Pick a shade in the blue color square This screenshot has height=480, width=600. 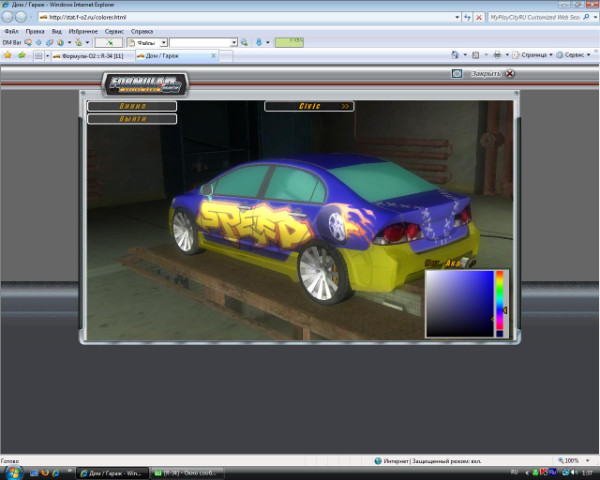(x=458, y=303)
